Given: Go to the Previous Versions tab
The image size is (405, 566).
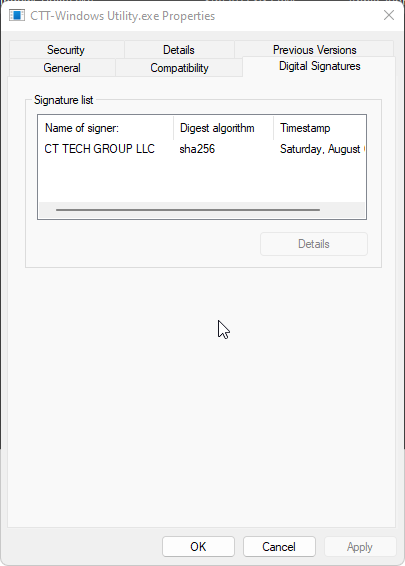Looking at the screenshot, I should (x=314, y=49).
